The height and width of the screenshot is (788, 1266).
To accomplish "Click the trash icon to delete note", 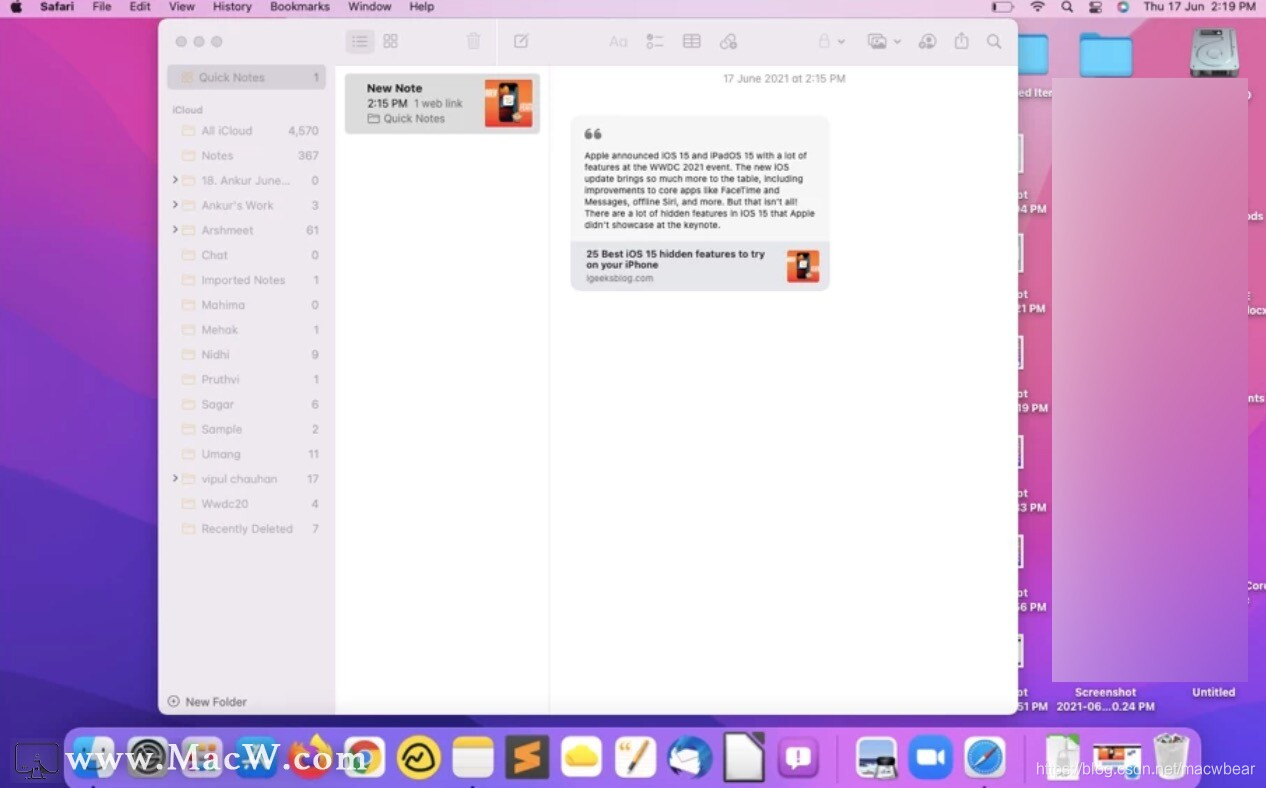I will [x=474, y=41].
